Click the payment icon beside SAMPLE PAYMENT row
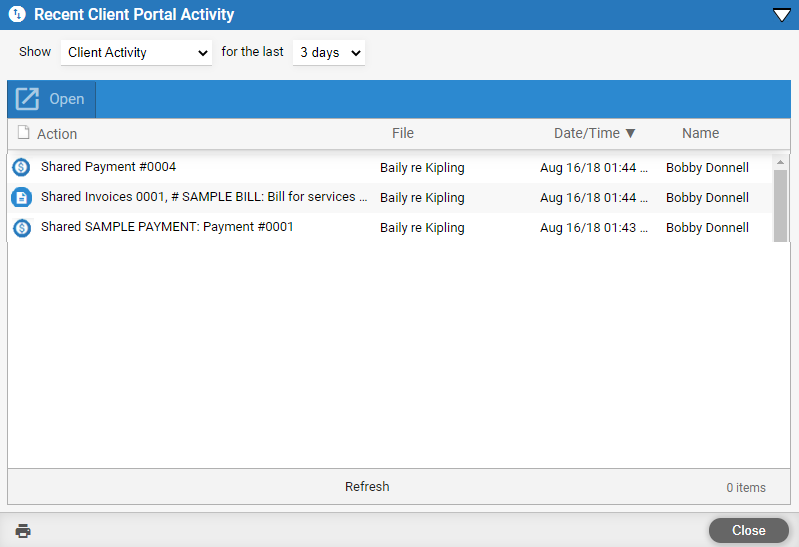Image resolution: width=799 pixels, height=547 pixels. coord(21,228)
